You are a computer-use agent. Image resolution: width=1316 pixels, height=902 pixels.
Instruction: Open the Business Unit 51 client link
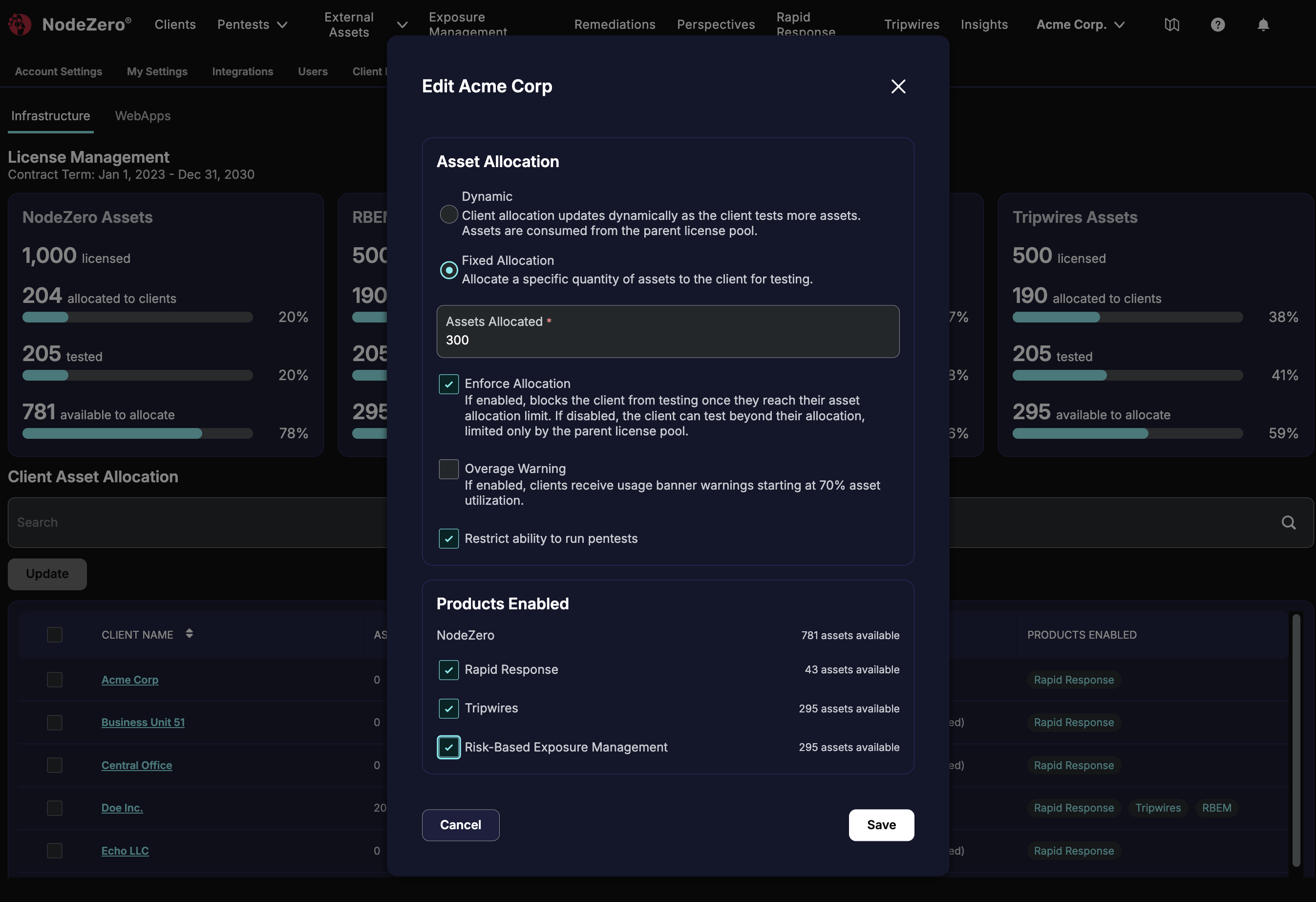(x=143, y=722)
